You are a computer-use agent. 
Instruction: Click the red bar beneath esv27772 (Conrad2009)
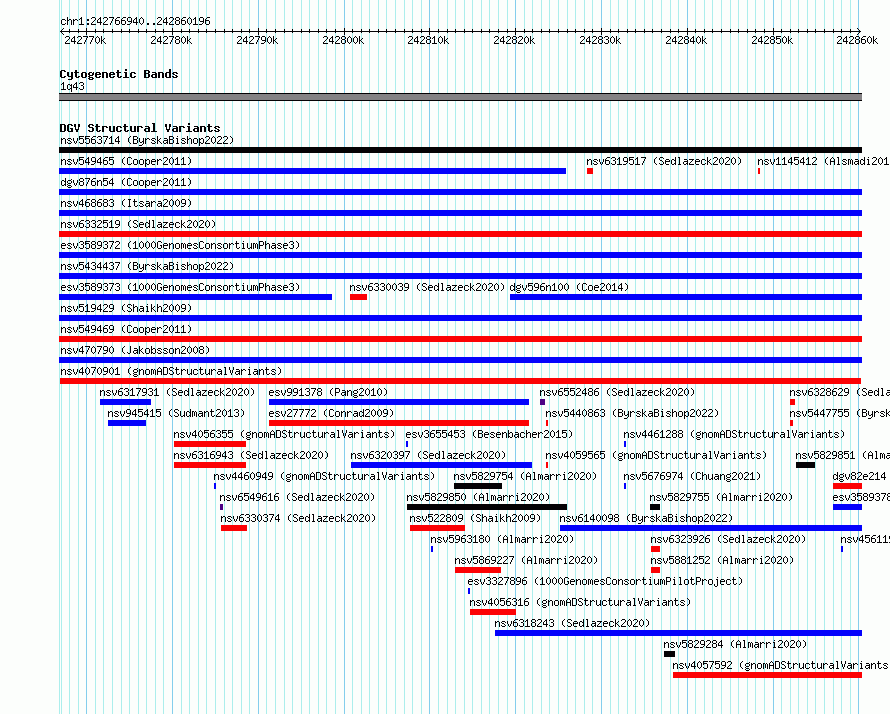click(399, 423)
